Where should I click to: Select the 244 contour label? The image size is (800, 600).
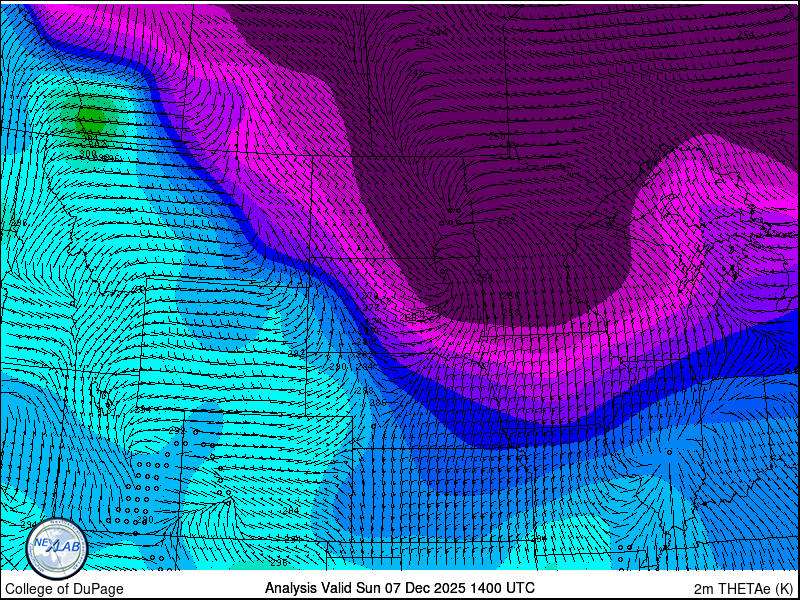coord(438,32)
